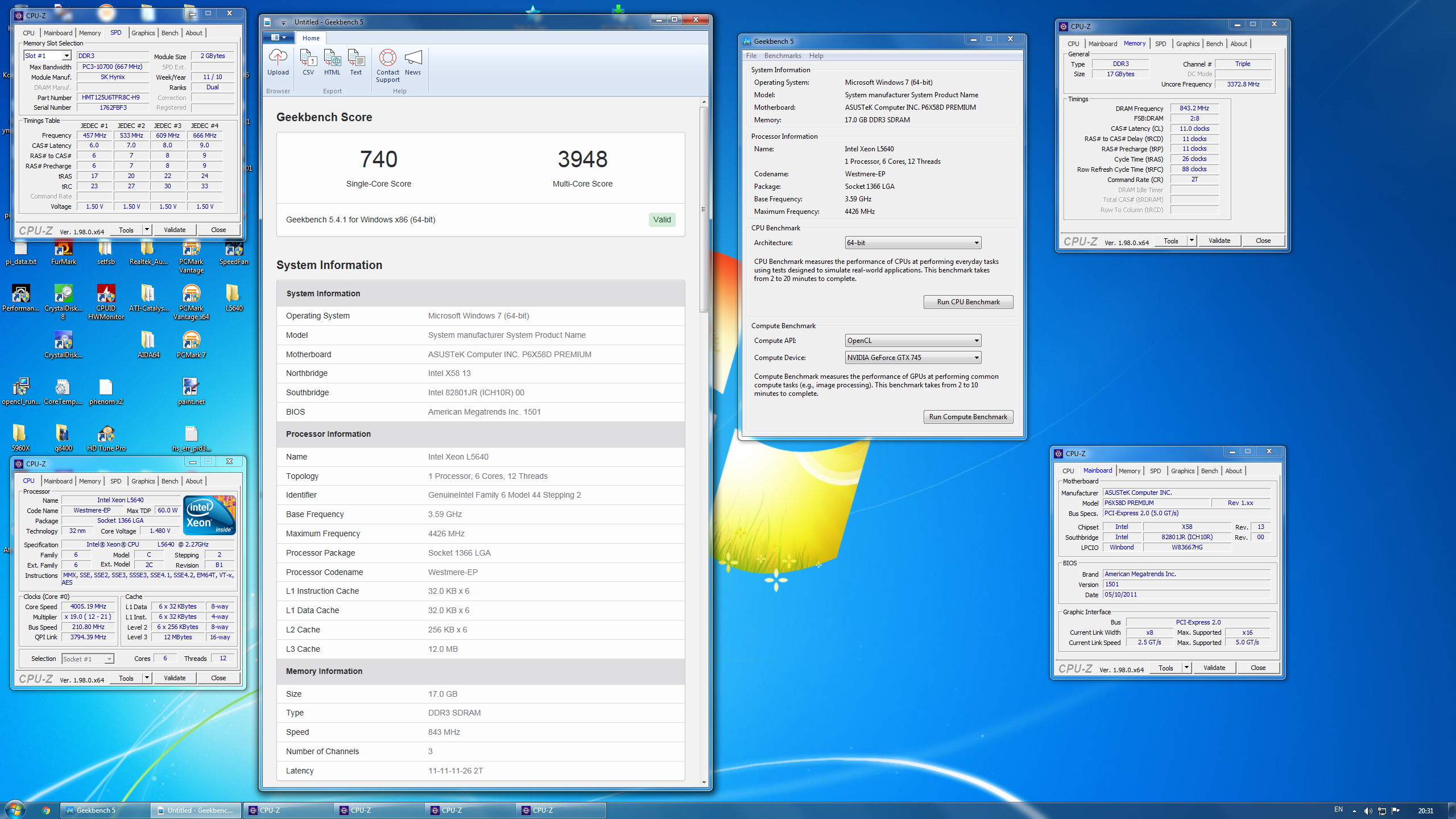Click the 3948 Multi-Core Score value
This screenshot has width=1456, height=819.
[582, 159]
